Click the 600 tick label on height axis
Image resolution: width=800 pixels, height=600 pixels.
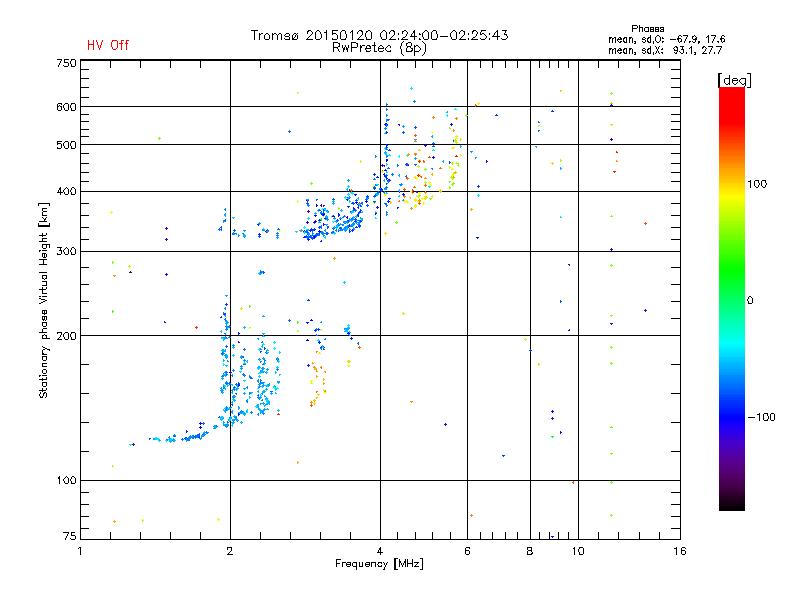click(x=66, y=107)
